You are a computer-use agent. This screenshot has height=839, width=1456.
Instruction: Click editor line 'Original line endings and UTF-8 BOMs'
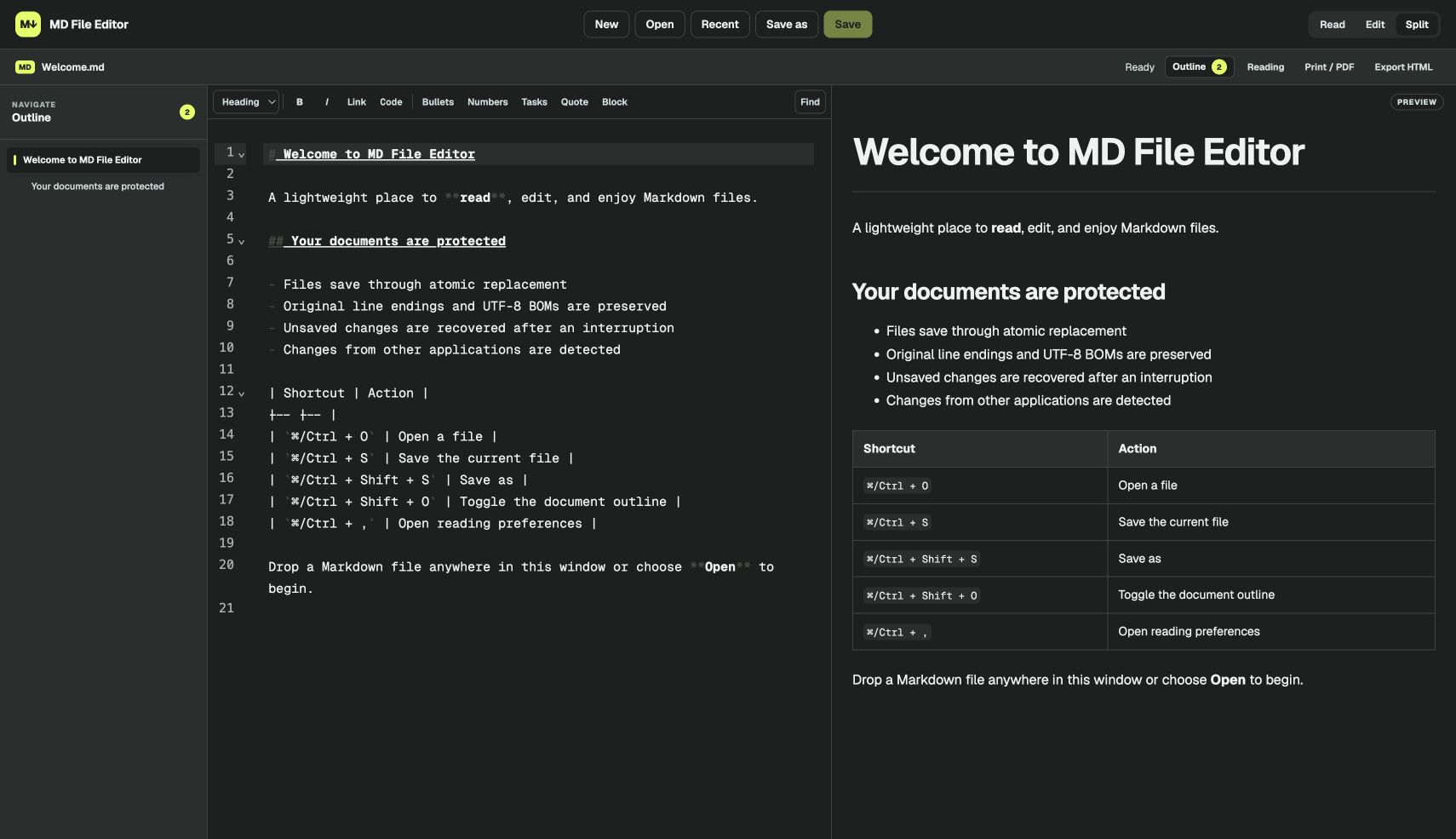(467, 307)
